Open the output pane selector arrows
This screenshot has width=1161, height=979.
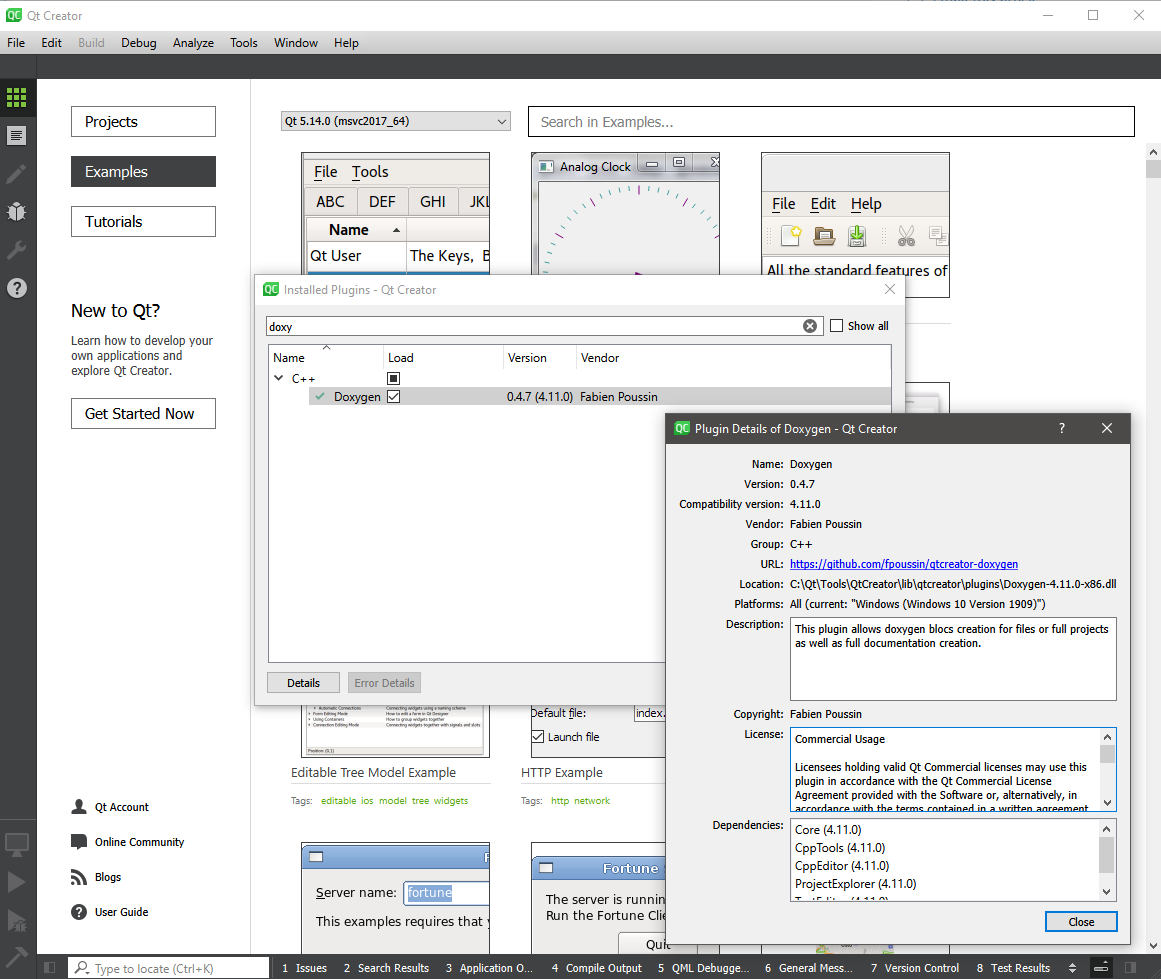[x=1072, y=968]
